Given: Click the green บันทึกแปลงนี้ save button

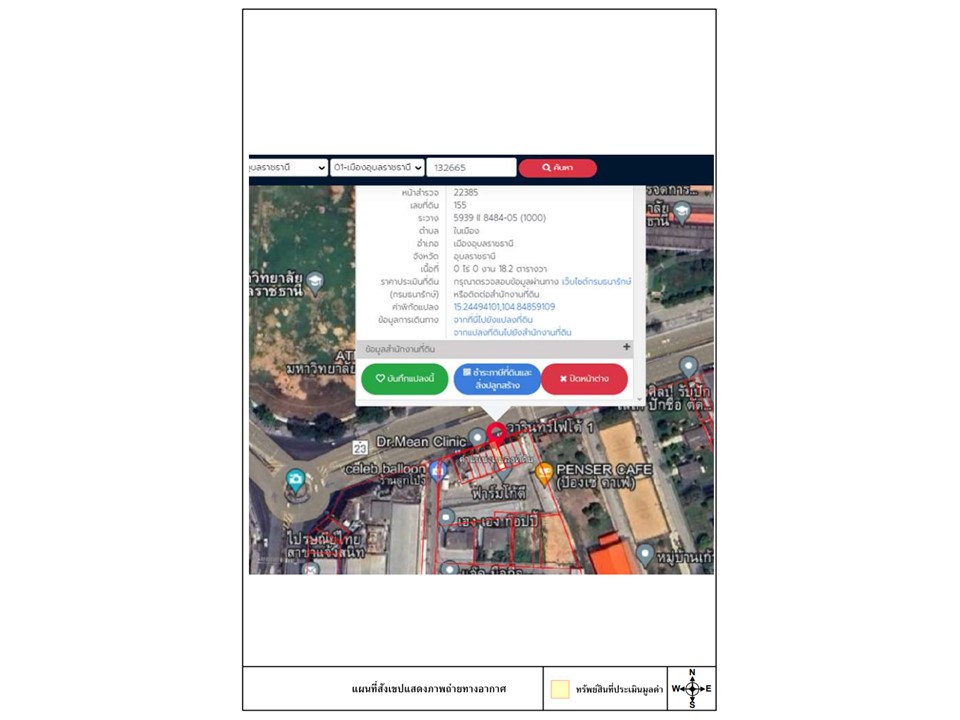Looking at the screenshot, I should [405, 379].
